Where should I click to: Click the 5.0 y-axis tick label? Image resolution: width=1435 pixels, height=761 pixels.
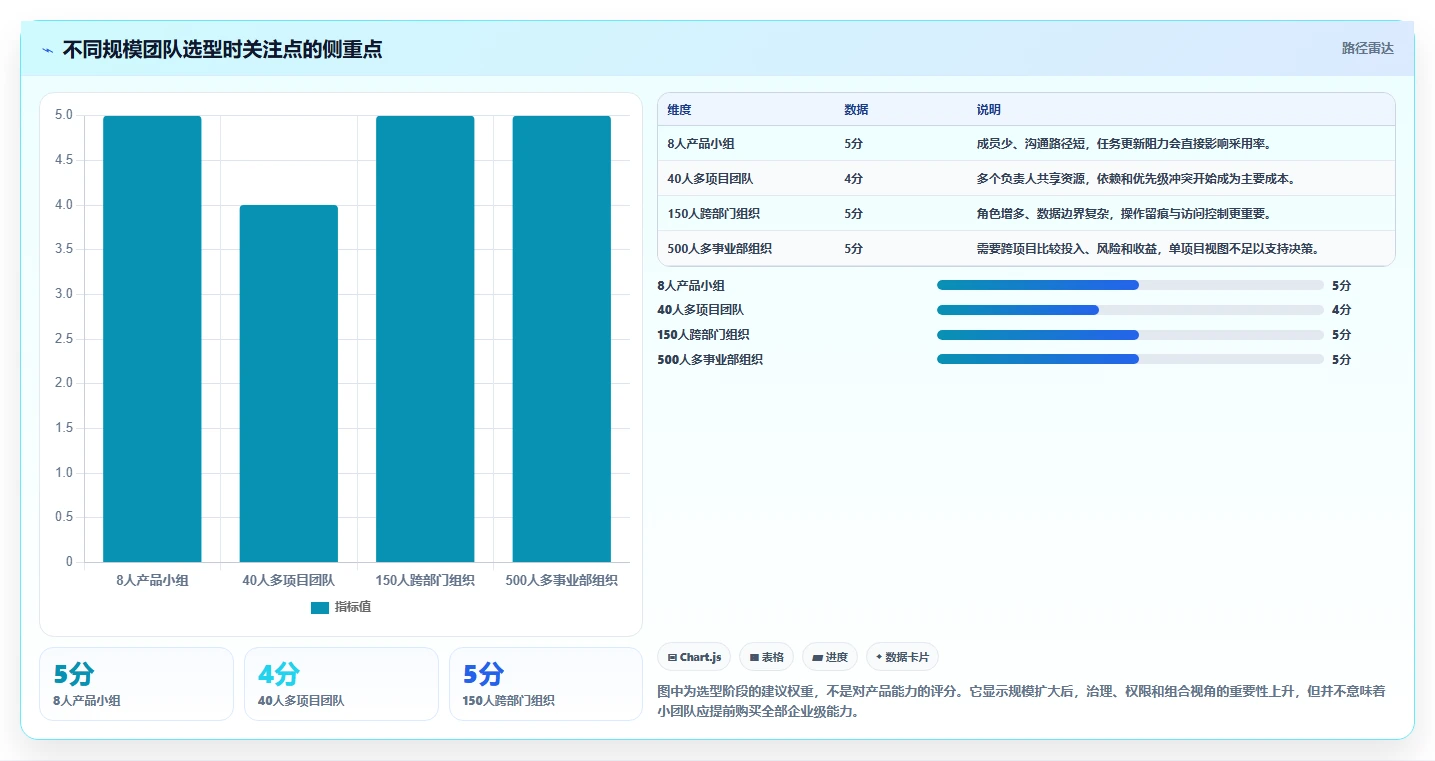pyautogui.click(x=64, y=115)
